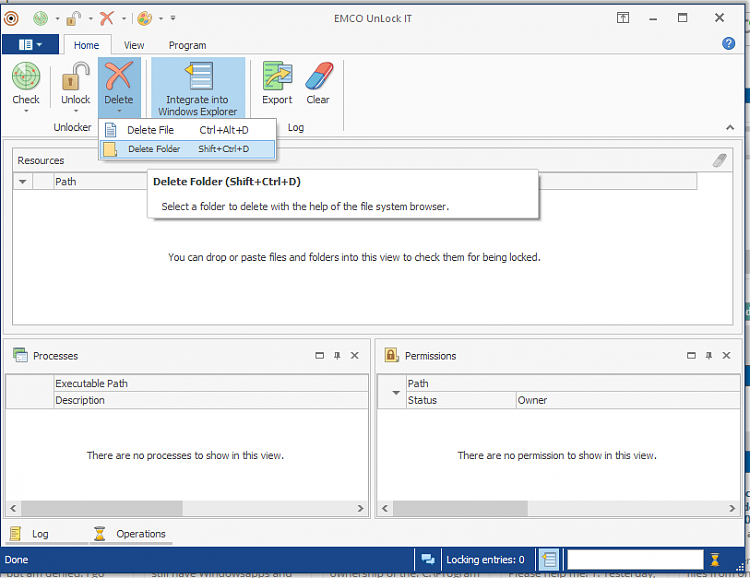This screenshot has height=578, width=750.
Task: Click Locking entries: 0 in status bar
Action: click(x=485, y=559)
